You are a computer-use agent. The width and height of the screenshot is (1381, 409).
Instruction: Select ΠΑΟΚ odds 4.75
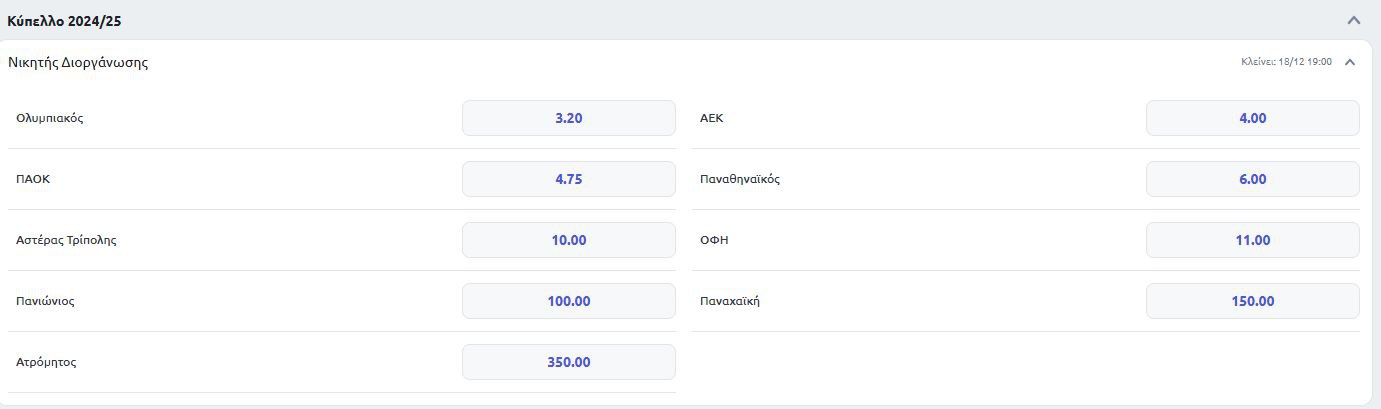(x=569, y=179)
